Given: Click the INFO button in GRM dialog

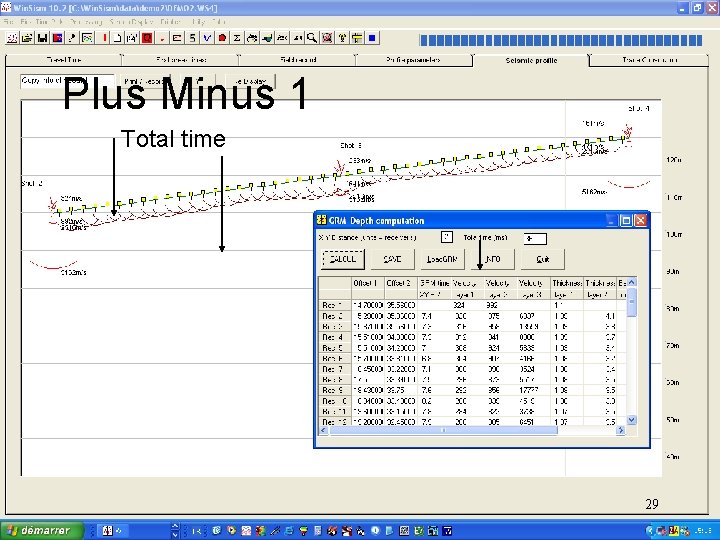Looking at the screenshot, I should click(x=493, y=259).
